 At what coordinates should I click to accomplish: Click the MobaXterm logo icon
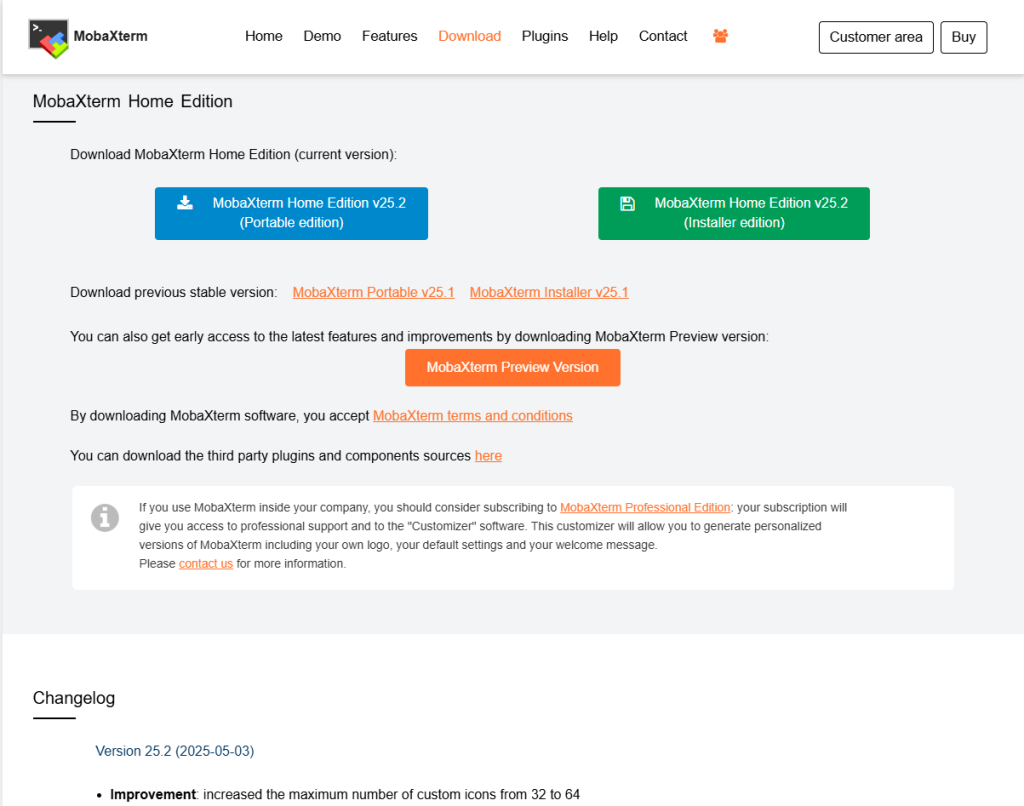click(48, 37)
